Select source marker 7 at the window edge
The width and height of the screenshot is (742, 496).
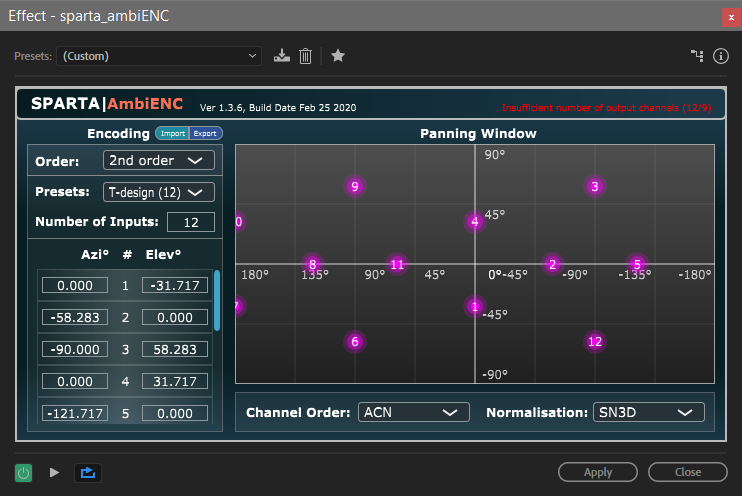tap(239, 306)
